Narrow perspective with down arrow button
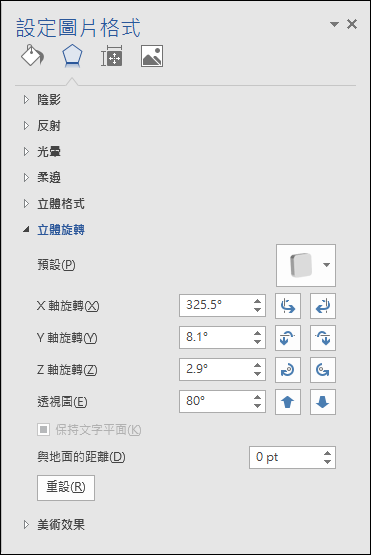This screenshot has width=371, height=555. pyautogui.click(x=323, y=402)
